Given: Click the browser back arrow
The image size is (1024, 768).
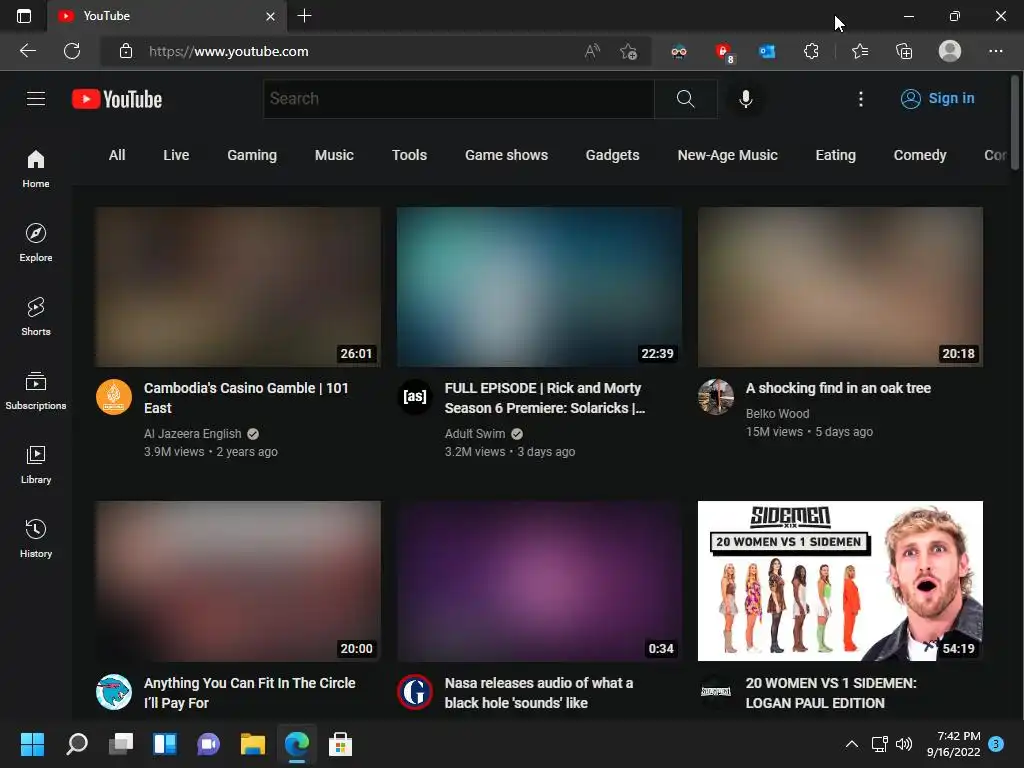Looking at the screenshot, I should [28, 51].
